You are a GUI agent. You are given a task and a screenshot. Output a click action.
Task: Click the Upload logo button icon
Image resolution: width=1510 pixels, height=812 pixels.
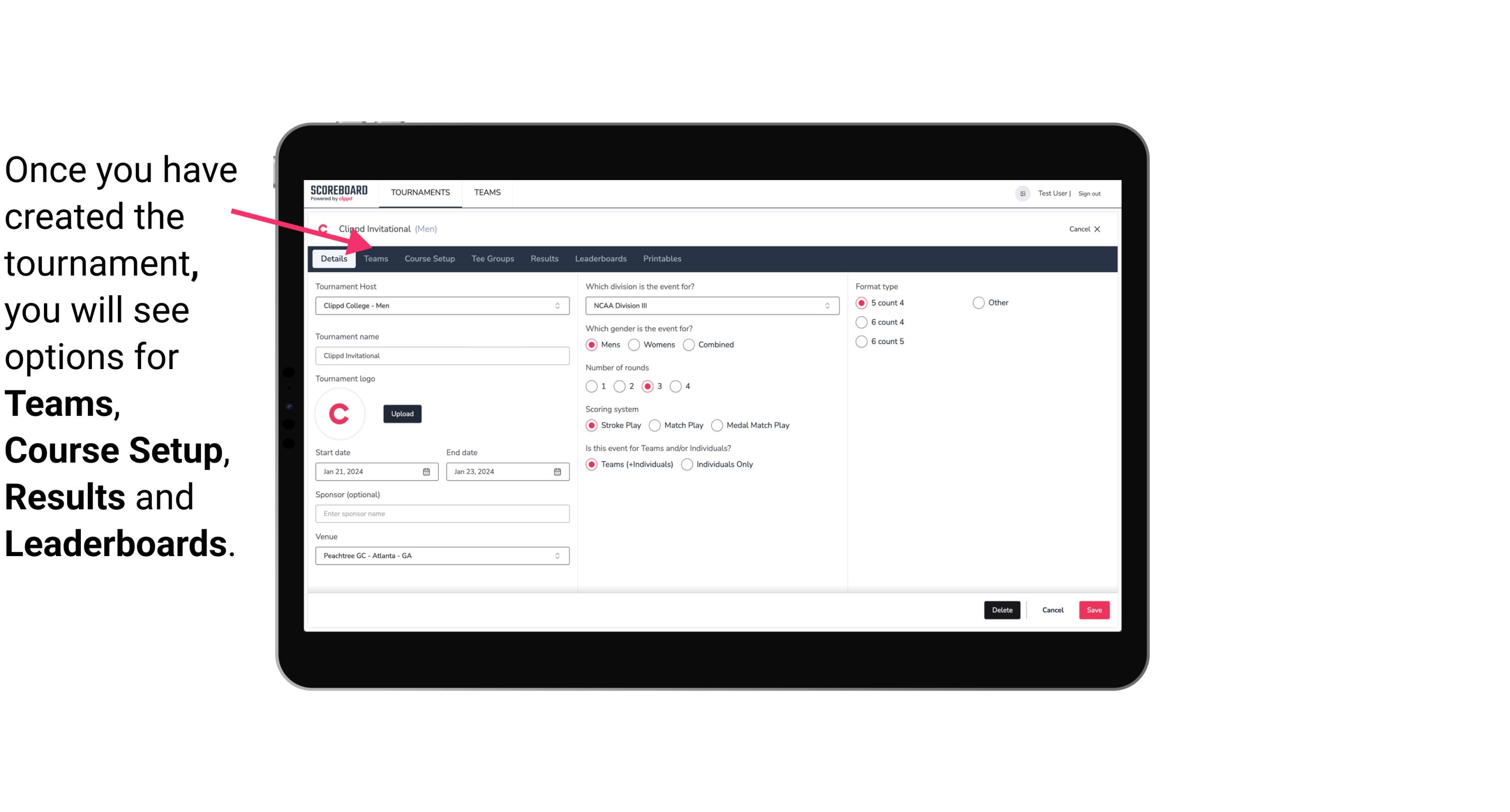click(401, 413)
